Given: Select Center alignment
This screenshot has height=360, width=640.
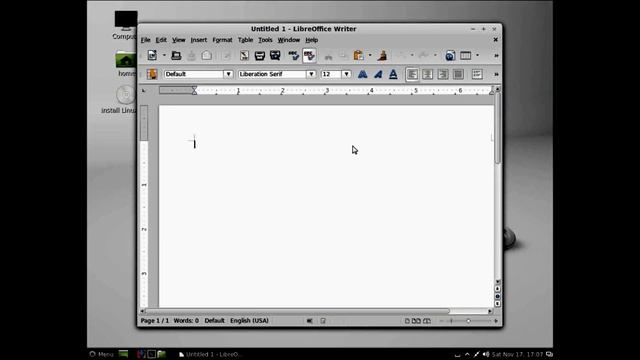Looking at the screenshot, I should pos(427,74).
